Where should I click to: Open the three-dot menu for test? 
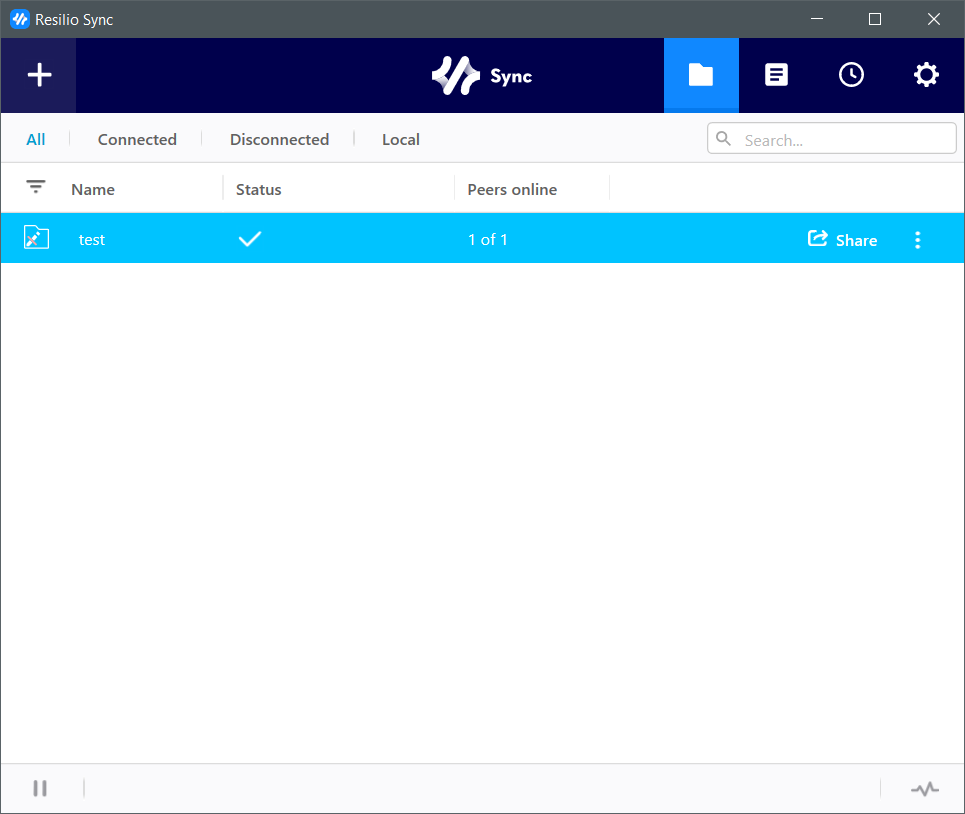point(918,240)
